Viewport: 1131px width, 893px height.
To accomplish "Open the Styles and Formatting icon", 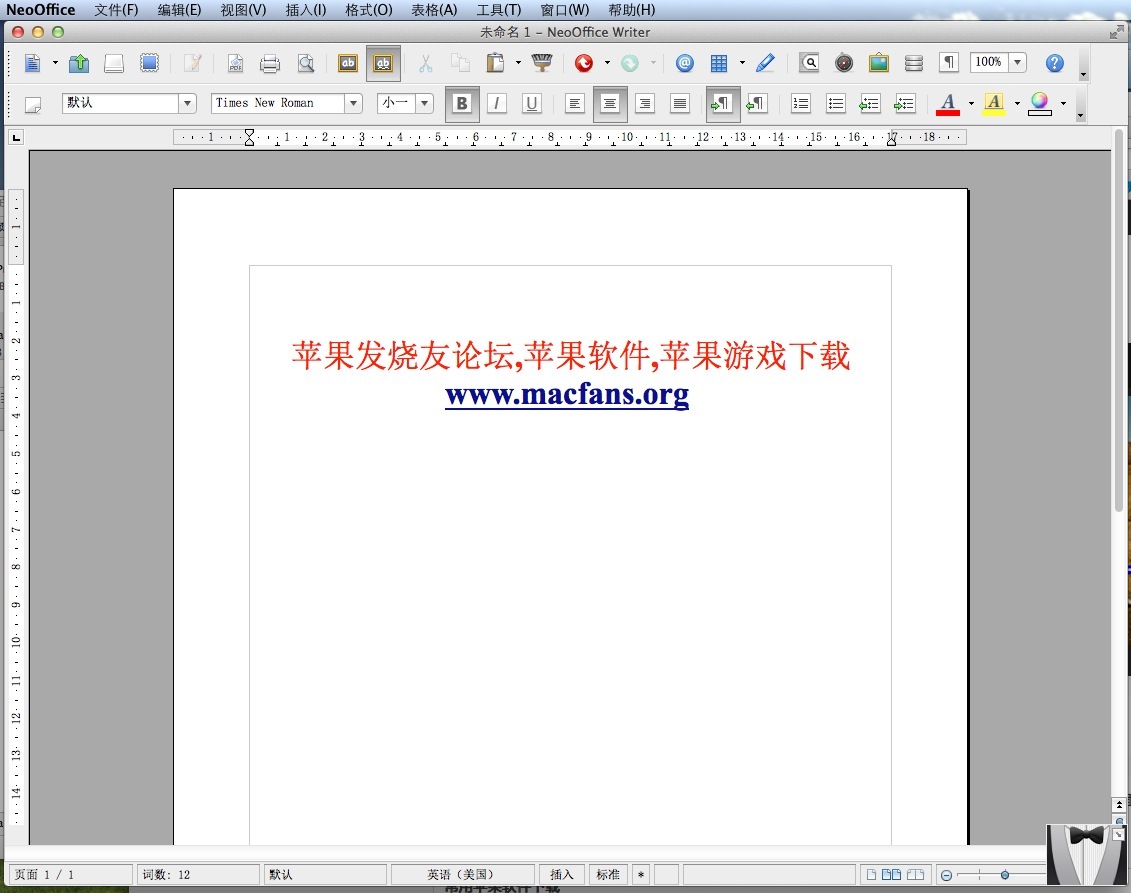I will (32, 105).
